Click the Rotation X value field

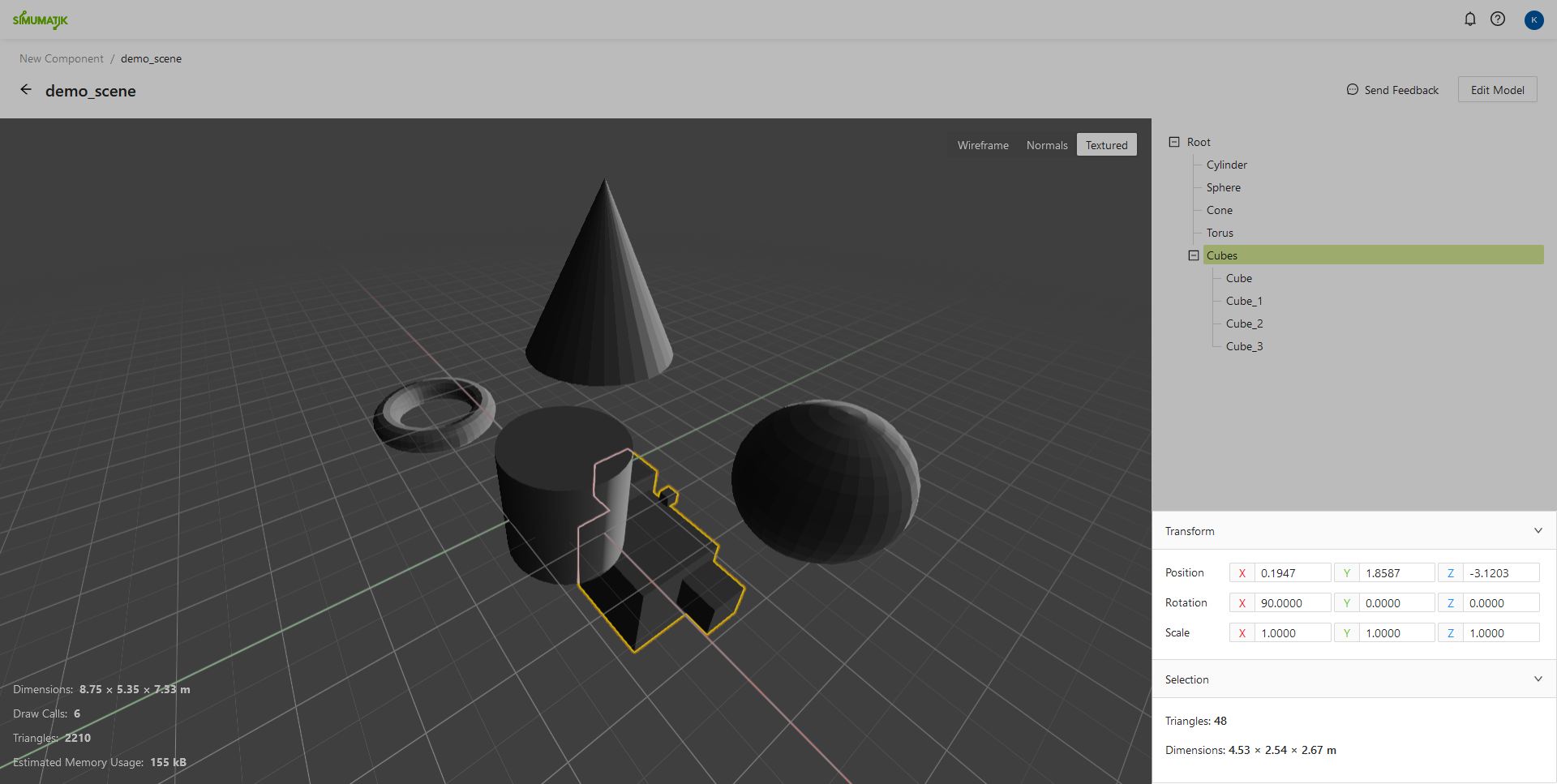tap(1292, 603)
